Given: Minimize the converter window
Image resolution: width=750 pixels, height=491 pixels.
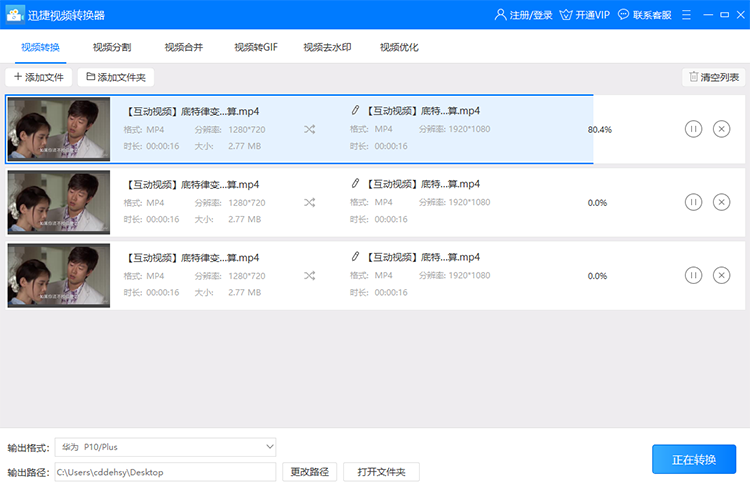Looking at the screenshot, I should (708, 15).
